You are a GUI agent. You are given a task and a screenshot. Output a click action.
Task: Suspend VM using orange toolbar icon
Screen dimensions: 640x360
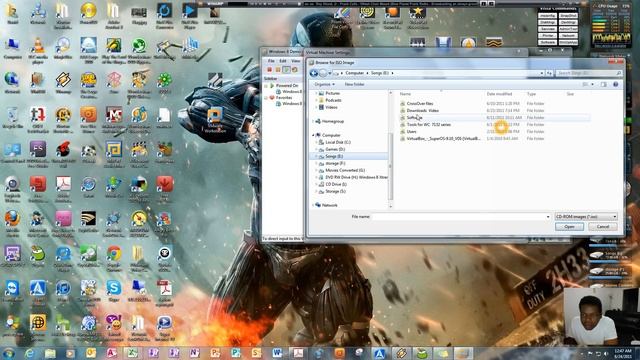(x=278, y=70)
